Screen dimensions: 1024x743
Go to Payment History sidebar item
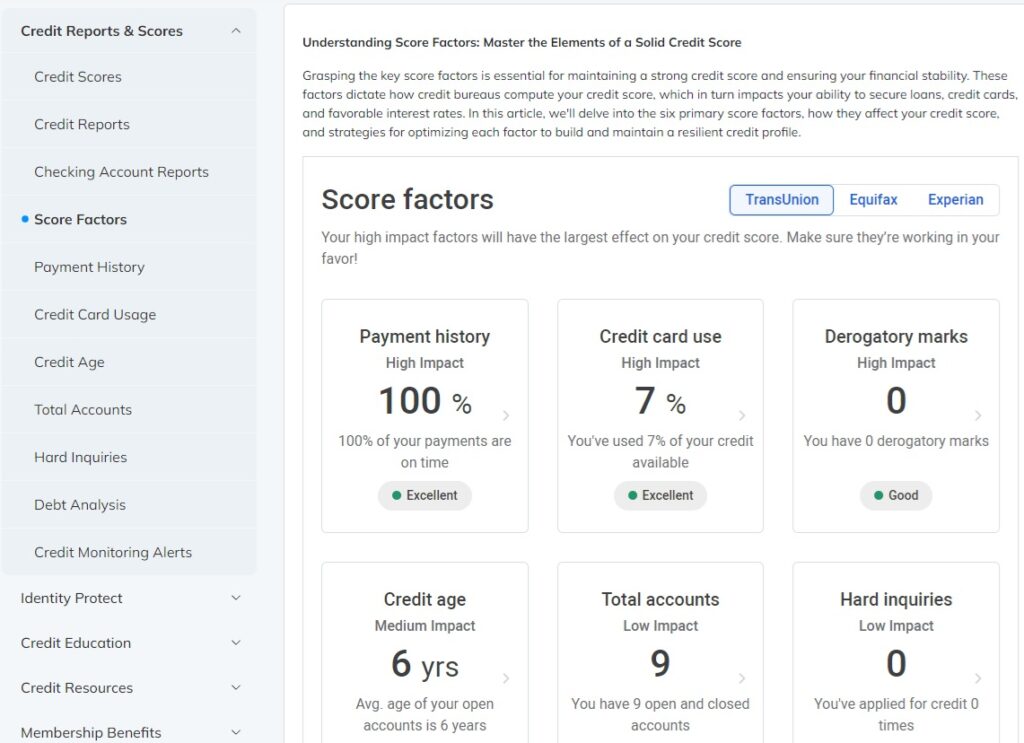pyautogui.click(x=89, y=267)
